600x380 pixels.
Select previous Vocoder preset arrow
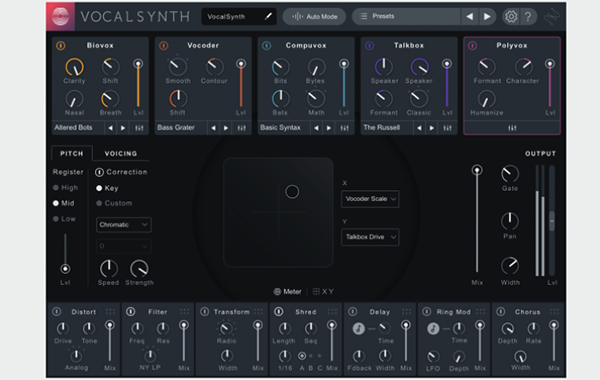[x=214, y=128]
